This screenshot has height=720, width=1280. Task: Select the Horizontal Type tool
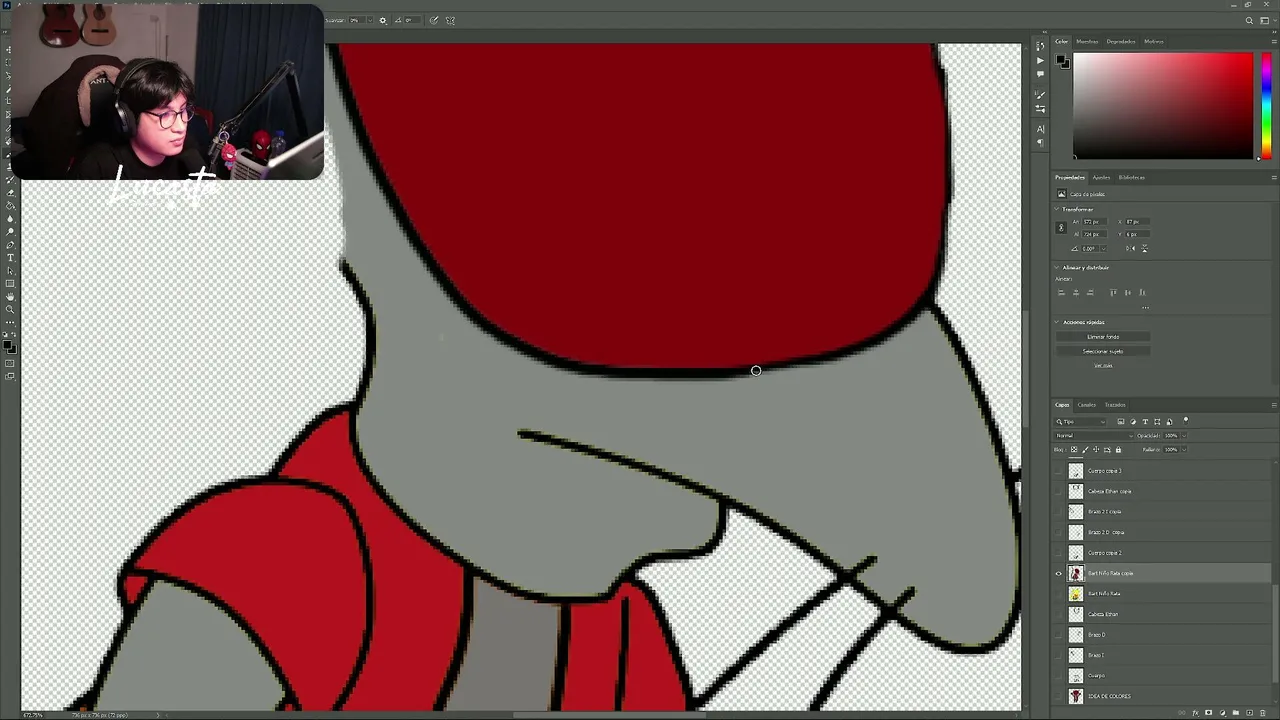tap(10, 257)
